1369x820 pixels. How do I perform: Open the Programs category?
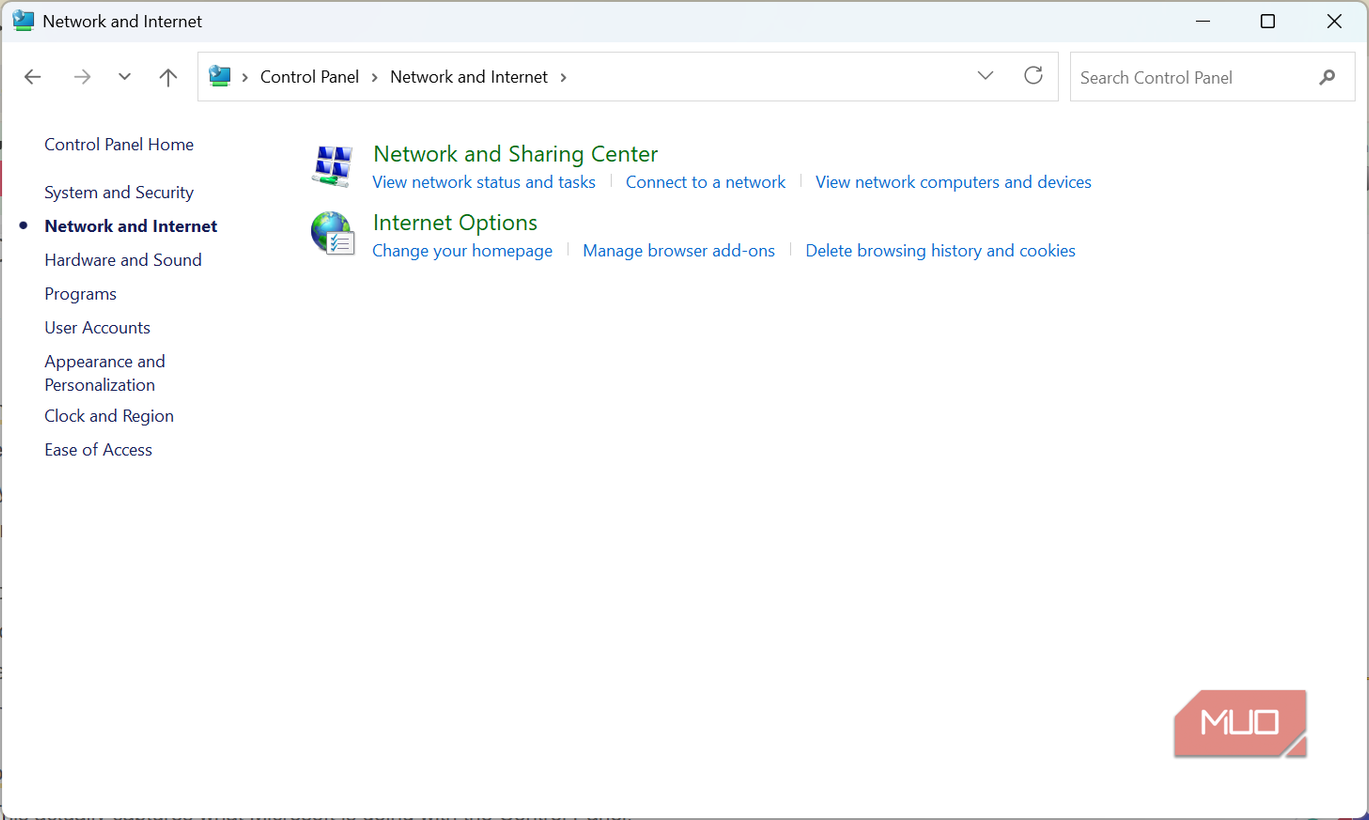(80, 294)
